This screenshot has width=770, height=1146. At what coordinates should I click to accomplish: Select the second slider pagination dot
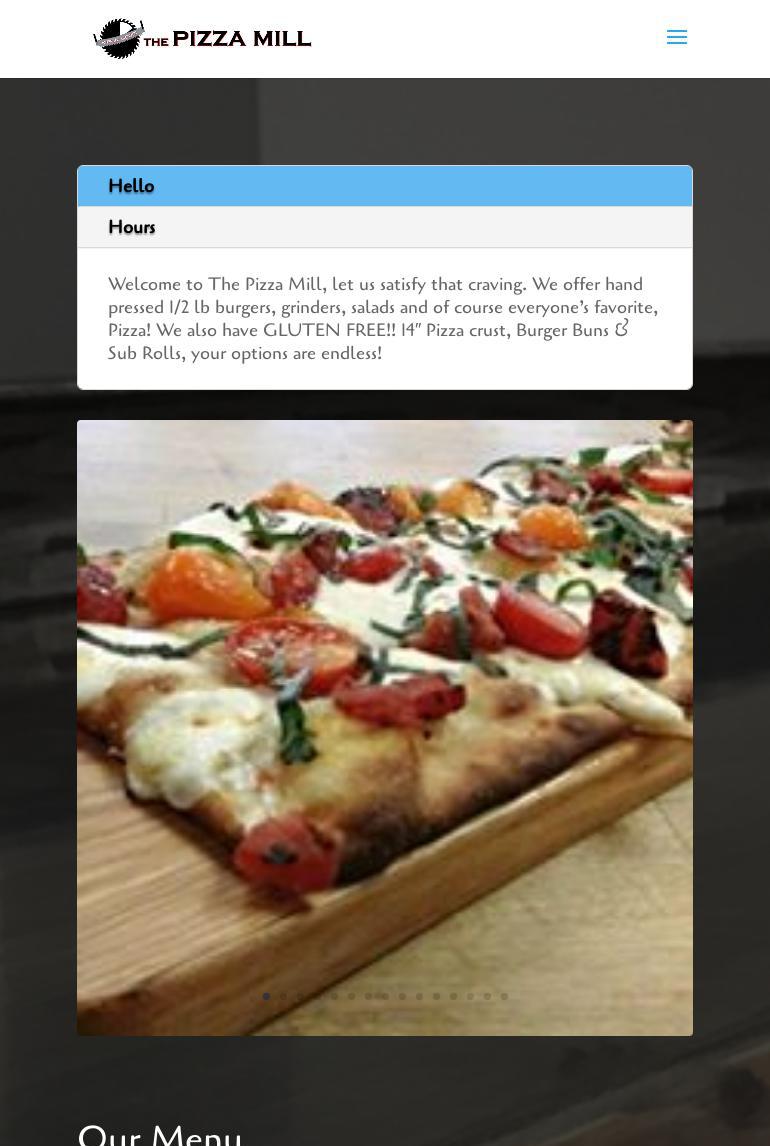click(283, 995)
